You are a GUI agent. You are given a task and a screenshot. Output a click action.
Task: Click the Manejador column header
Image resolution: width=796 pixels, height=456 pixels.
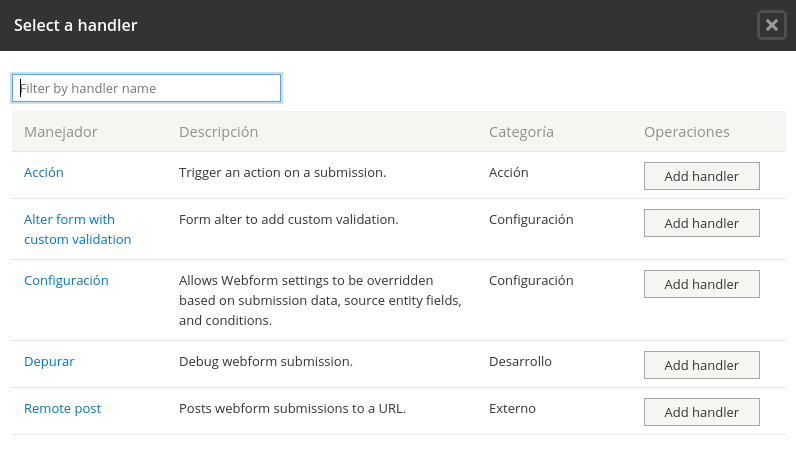tap(60, 132)
